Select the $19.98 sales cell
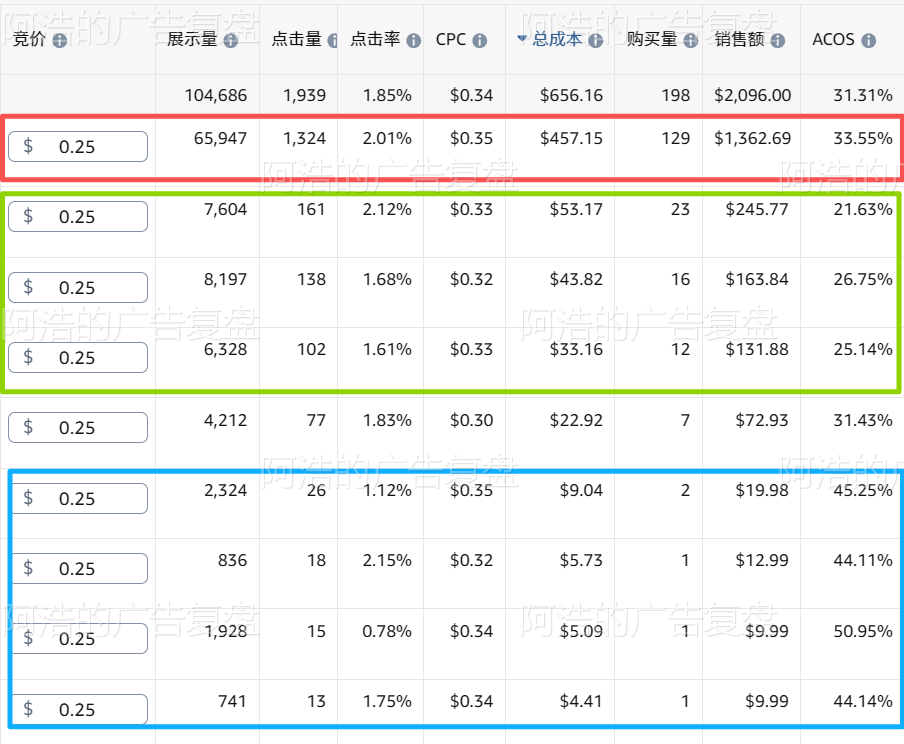Image resolution: width=904 pixels, height=744 pixels. point(762,491)
